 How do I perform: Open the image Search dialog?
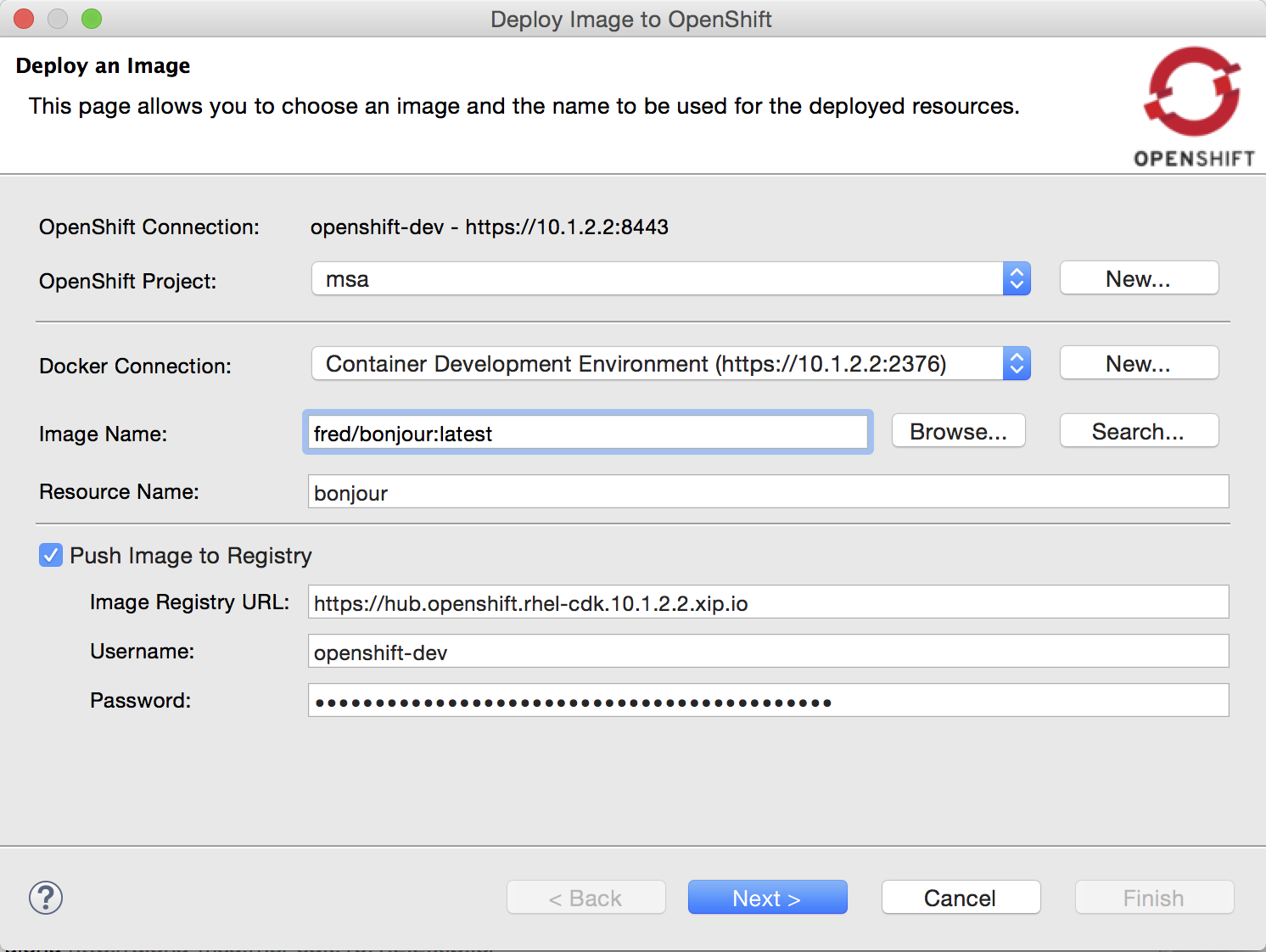click(1138, 432)
